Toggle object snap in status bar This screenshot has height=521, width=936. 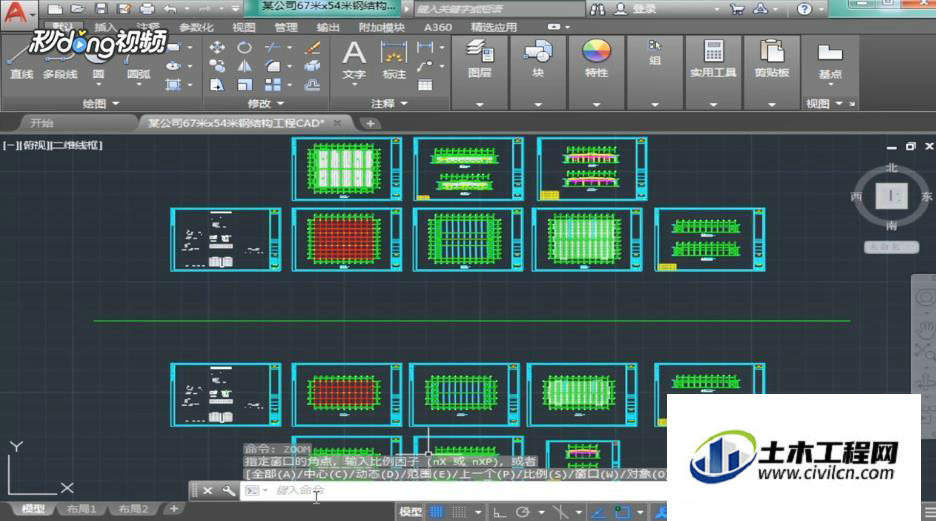623,512
